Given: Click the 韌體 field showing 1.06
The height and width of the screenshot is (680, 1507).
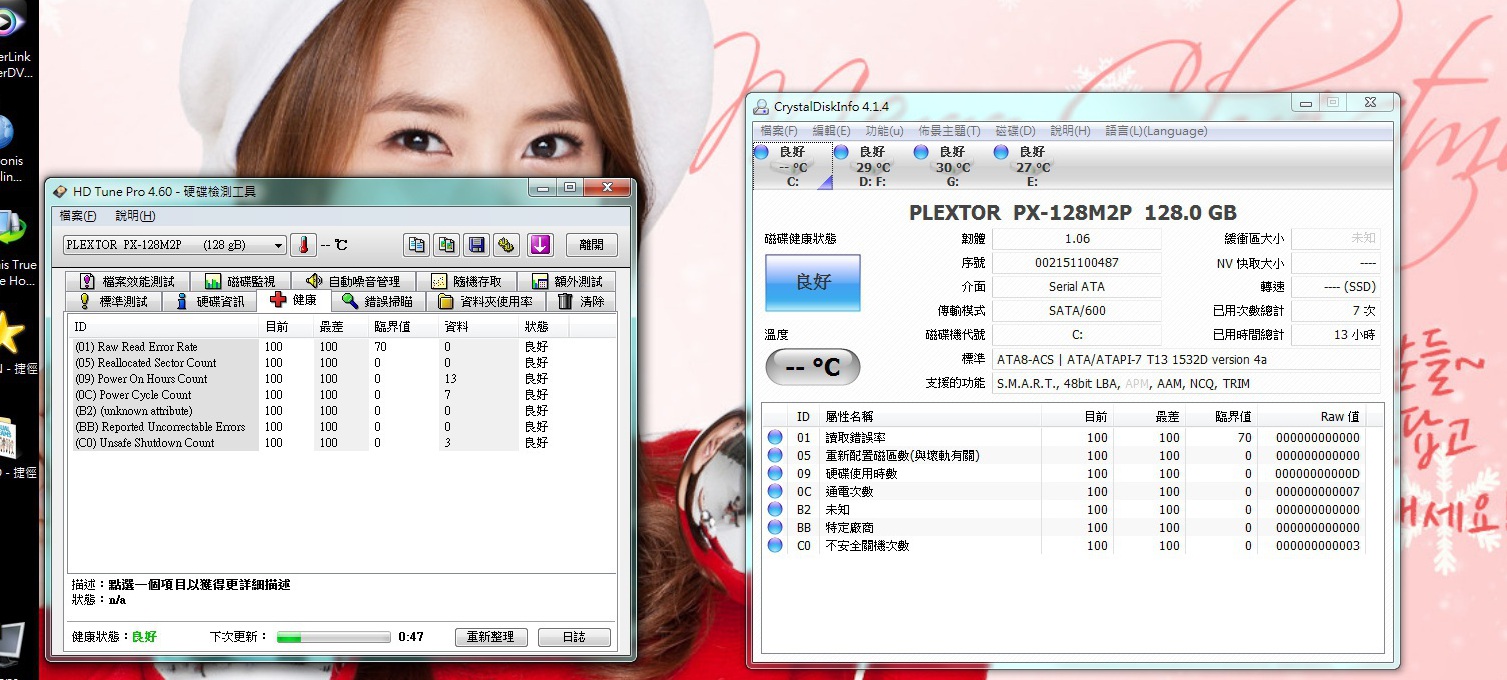Looking at the screenshot, I should tap(1077, 239).
